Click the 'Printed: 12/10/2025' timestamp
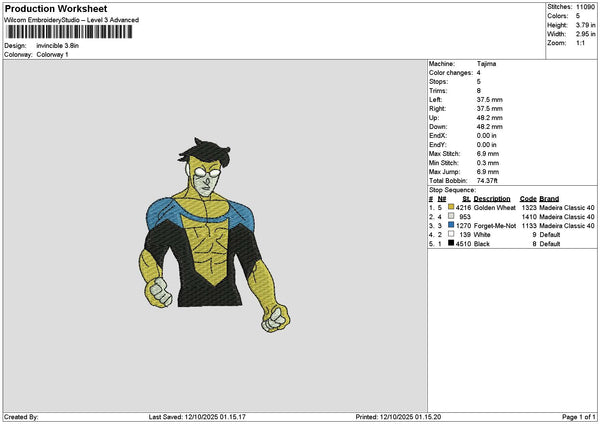Screen dimensions: 600x424 coord(398,417)
